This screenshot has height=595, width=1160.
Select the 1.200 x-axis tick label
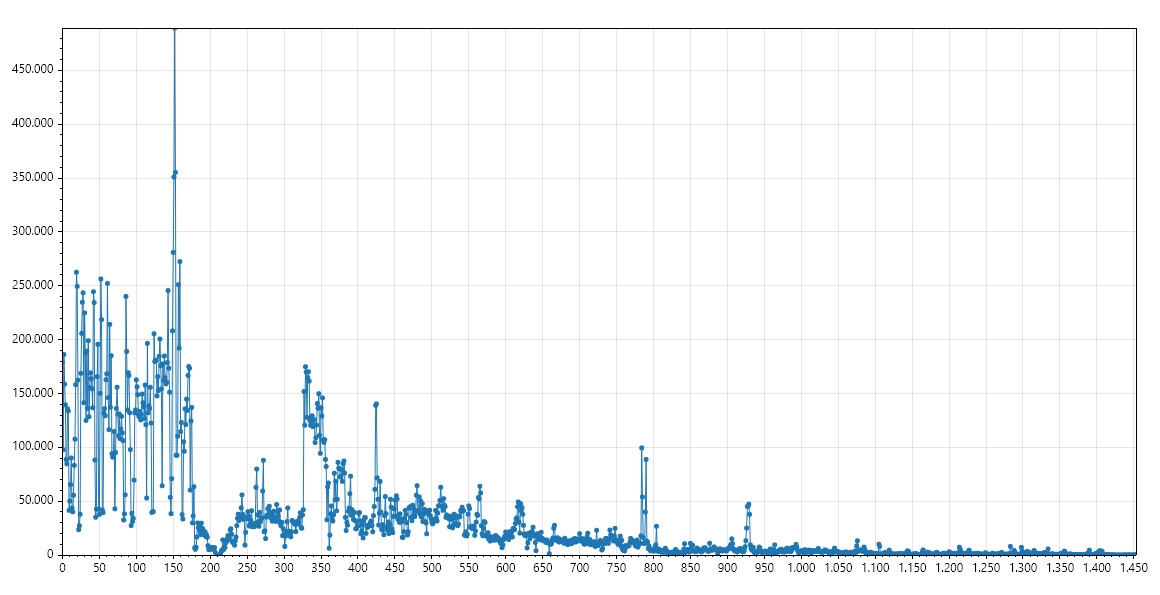(x=949, y=568)
